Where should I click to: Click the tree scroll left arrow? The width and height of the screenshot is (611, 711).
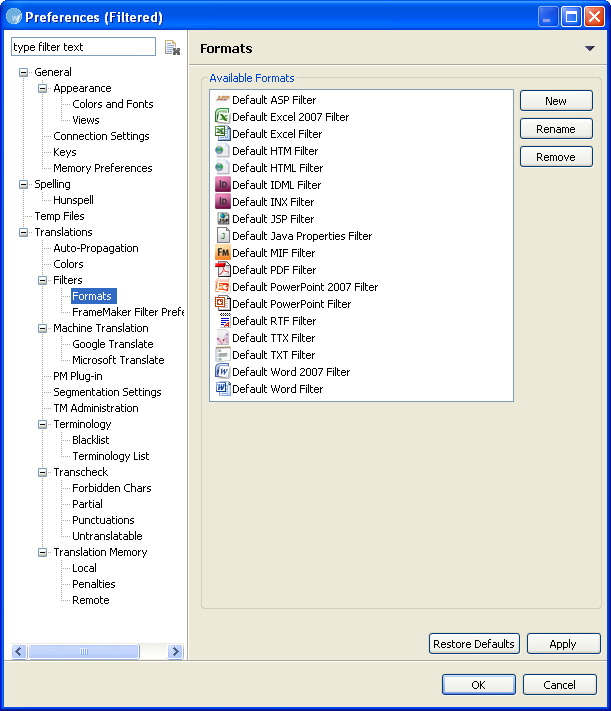(18, 652)
